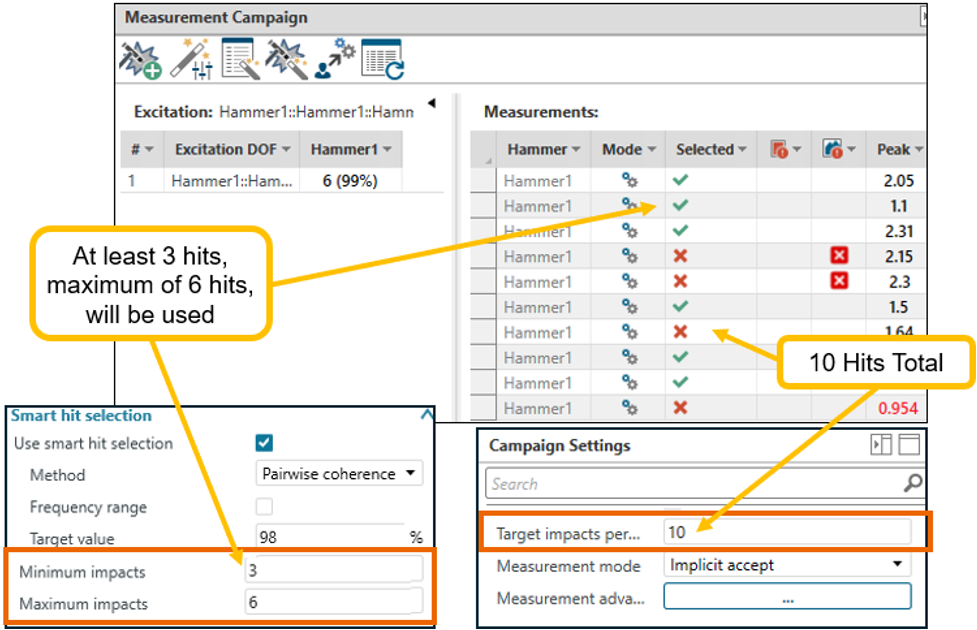977x630 pixels.
Task: Open the user gears settings icon
Action: (x=334, y=59)
